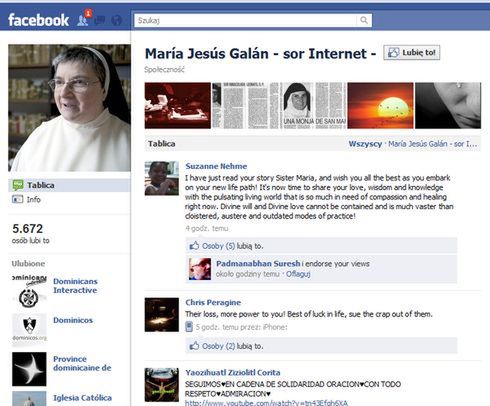Click the mobile phone icon on Chris's post
The height and width of the screenshot is (406, 490).
tap(189, 327)
